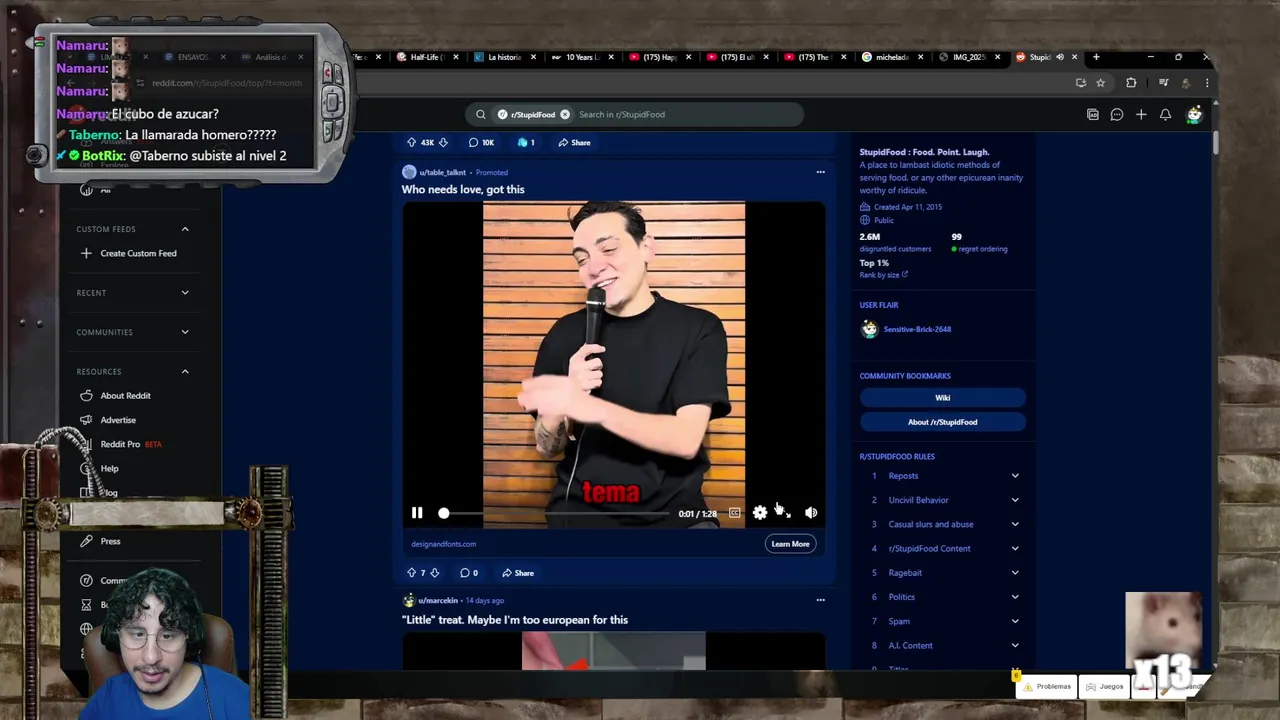Open awards on the 43K post

click(526, 142)
